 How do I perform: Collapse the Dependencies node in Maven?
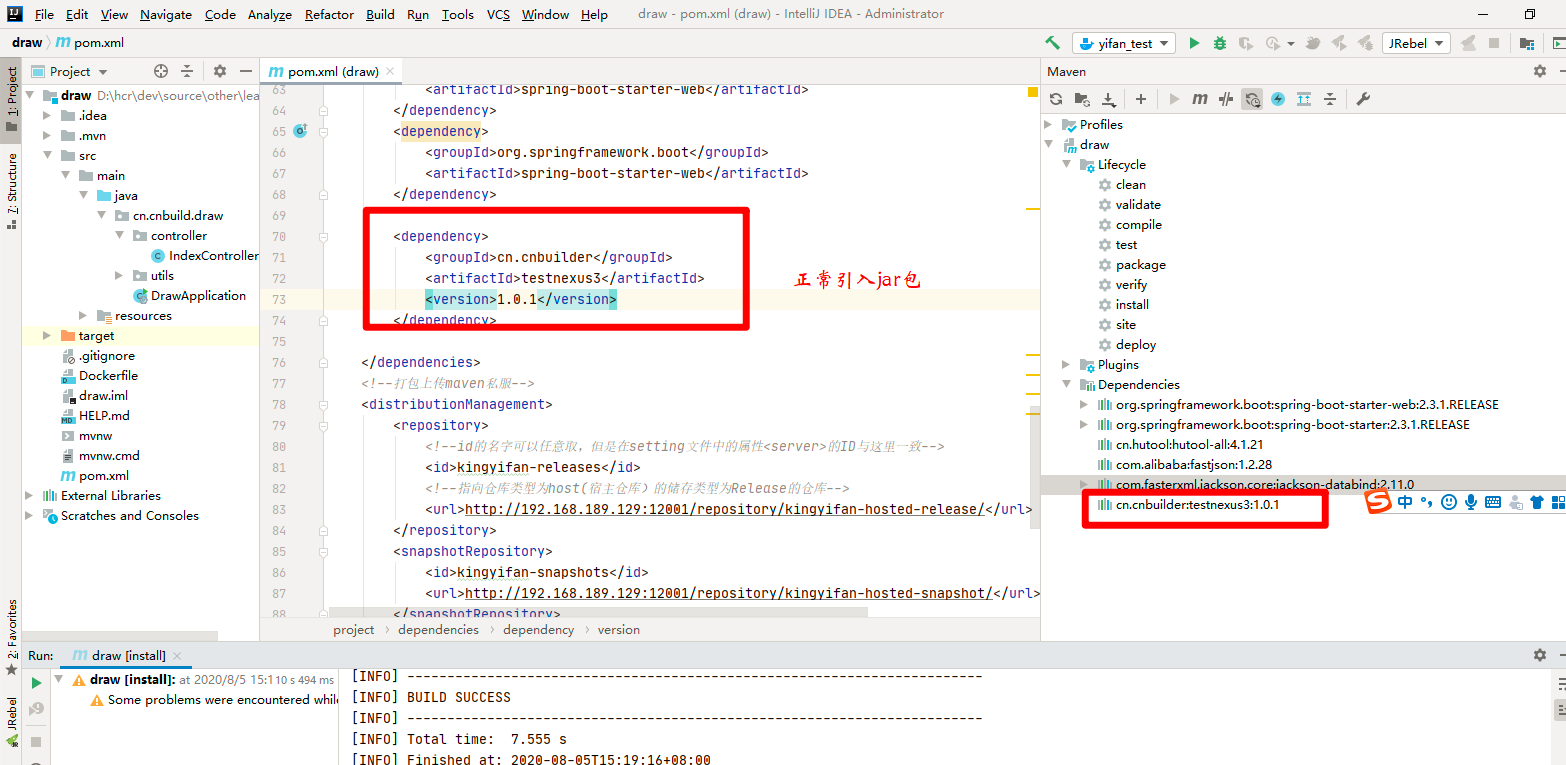(x=1067, y=385)
